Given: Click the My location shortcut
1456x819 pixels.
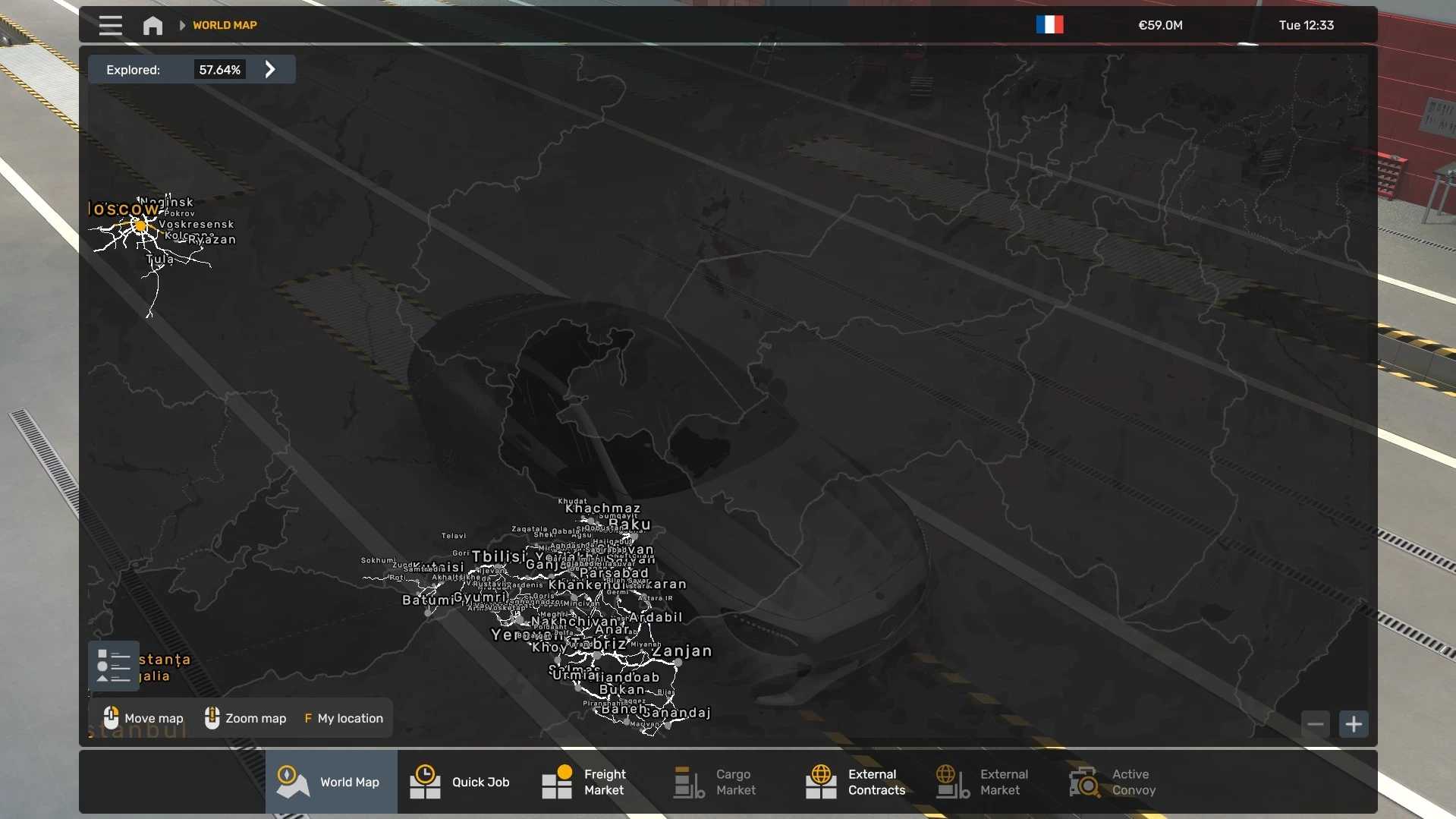Looking at the screenshot, I should (344, 718).
